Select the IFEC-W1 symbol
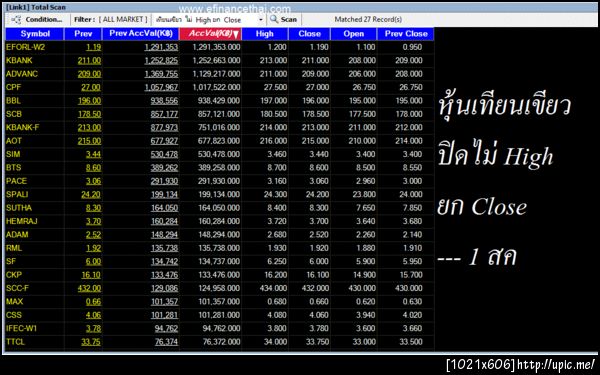600x375 pixels. coord(21,328)
